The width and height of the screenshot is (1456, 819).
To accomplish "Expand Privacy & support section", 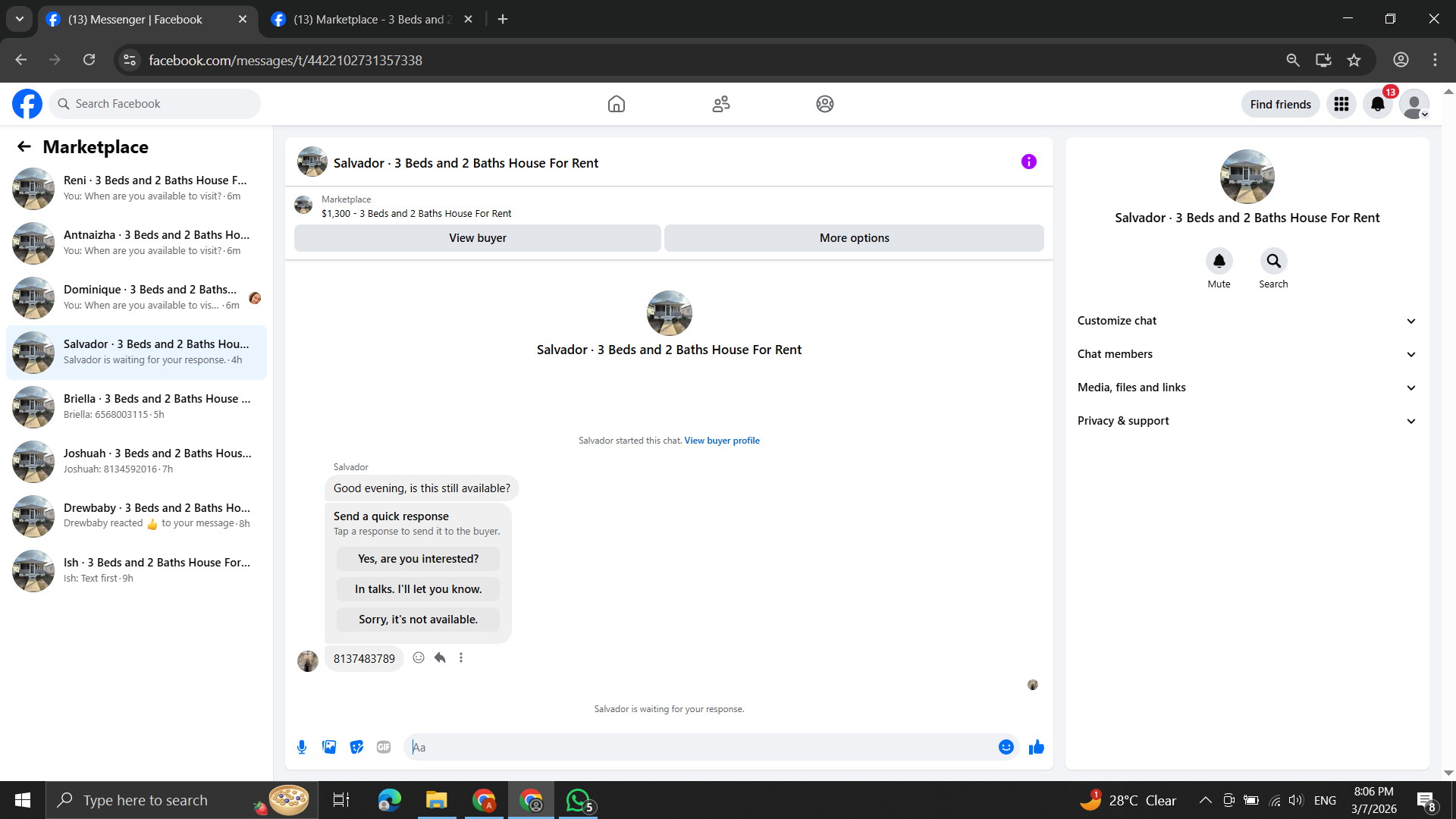I will pyautogui.click(x=1247, y=421).
